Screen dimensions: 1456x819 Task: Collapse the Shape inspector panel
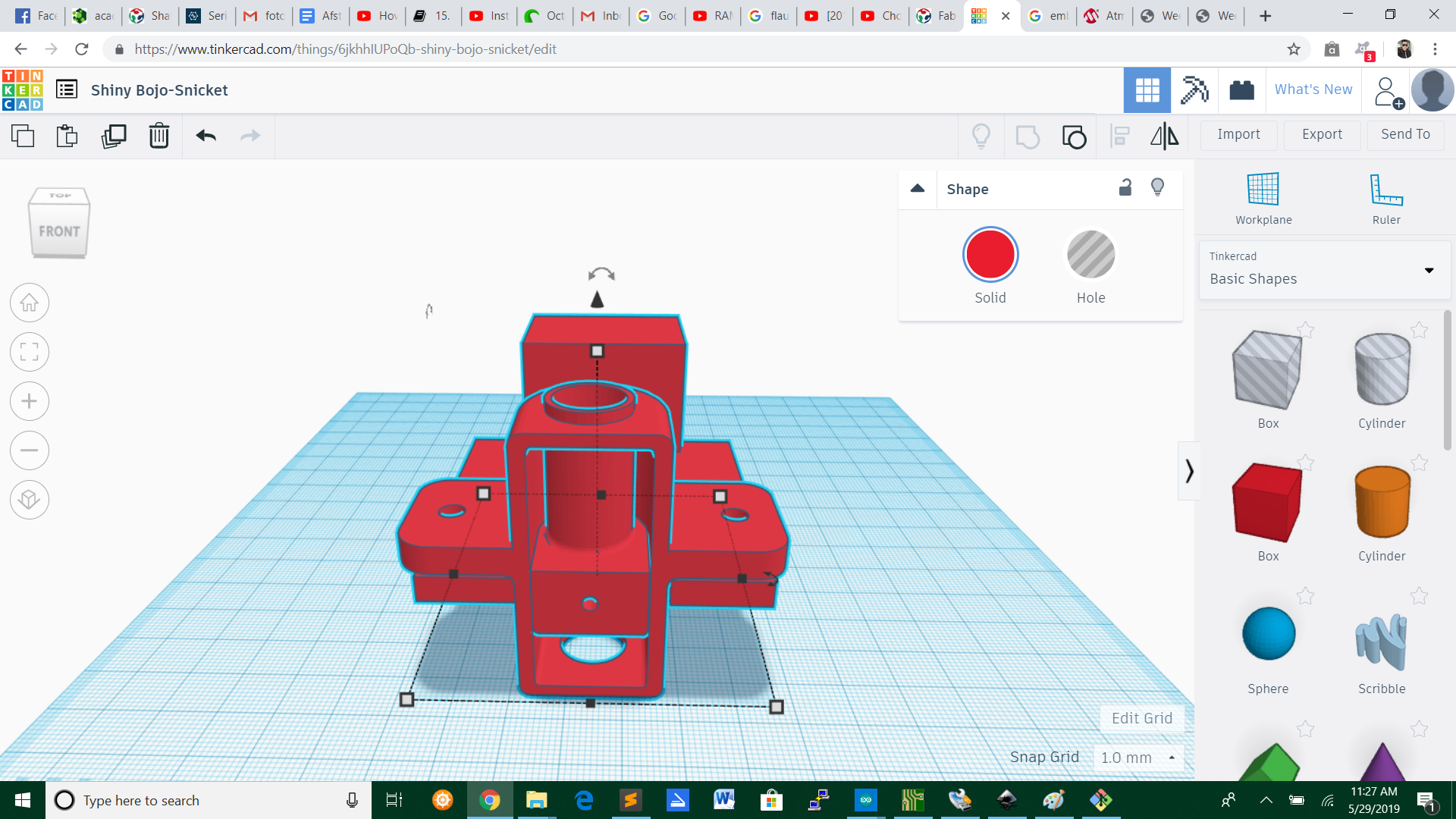[918, 189]
